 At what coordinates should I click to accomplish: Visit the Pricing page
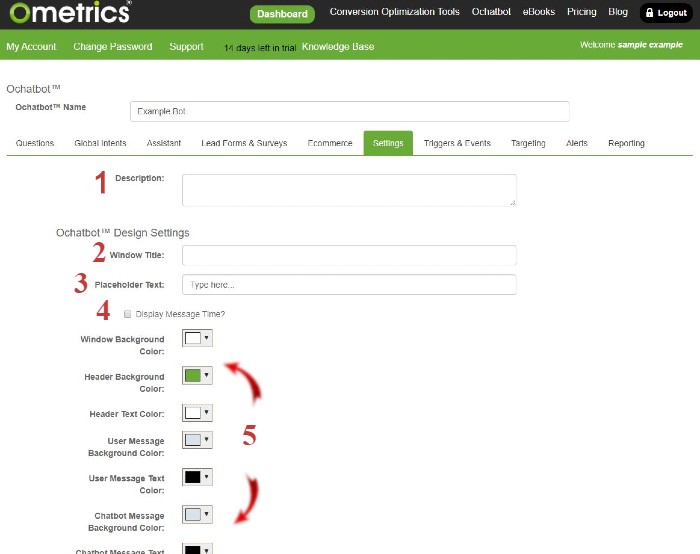pyautogui.click(x=582, y=12)
